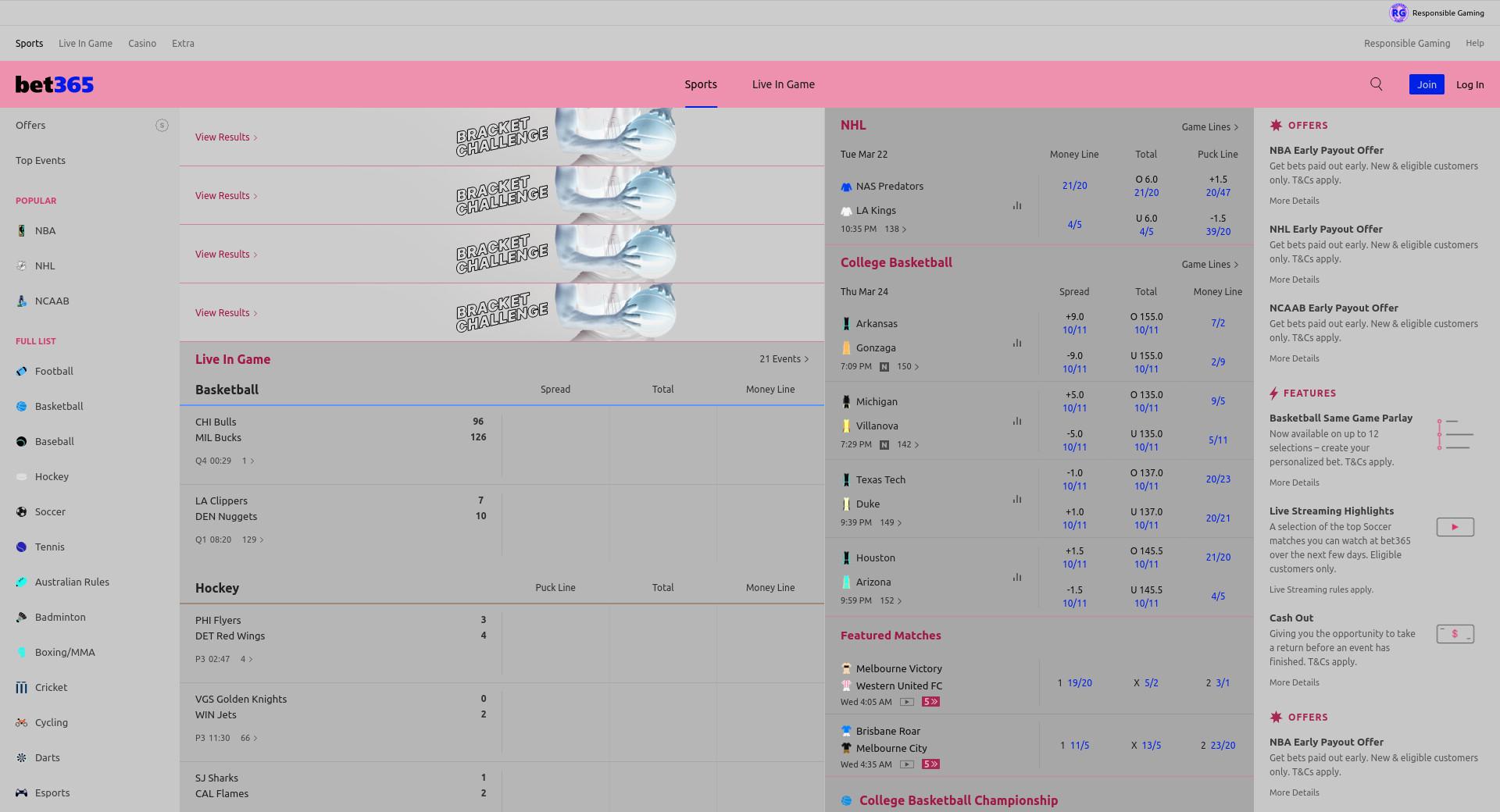Click the Baseball icon in full list

22,441
